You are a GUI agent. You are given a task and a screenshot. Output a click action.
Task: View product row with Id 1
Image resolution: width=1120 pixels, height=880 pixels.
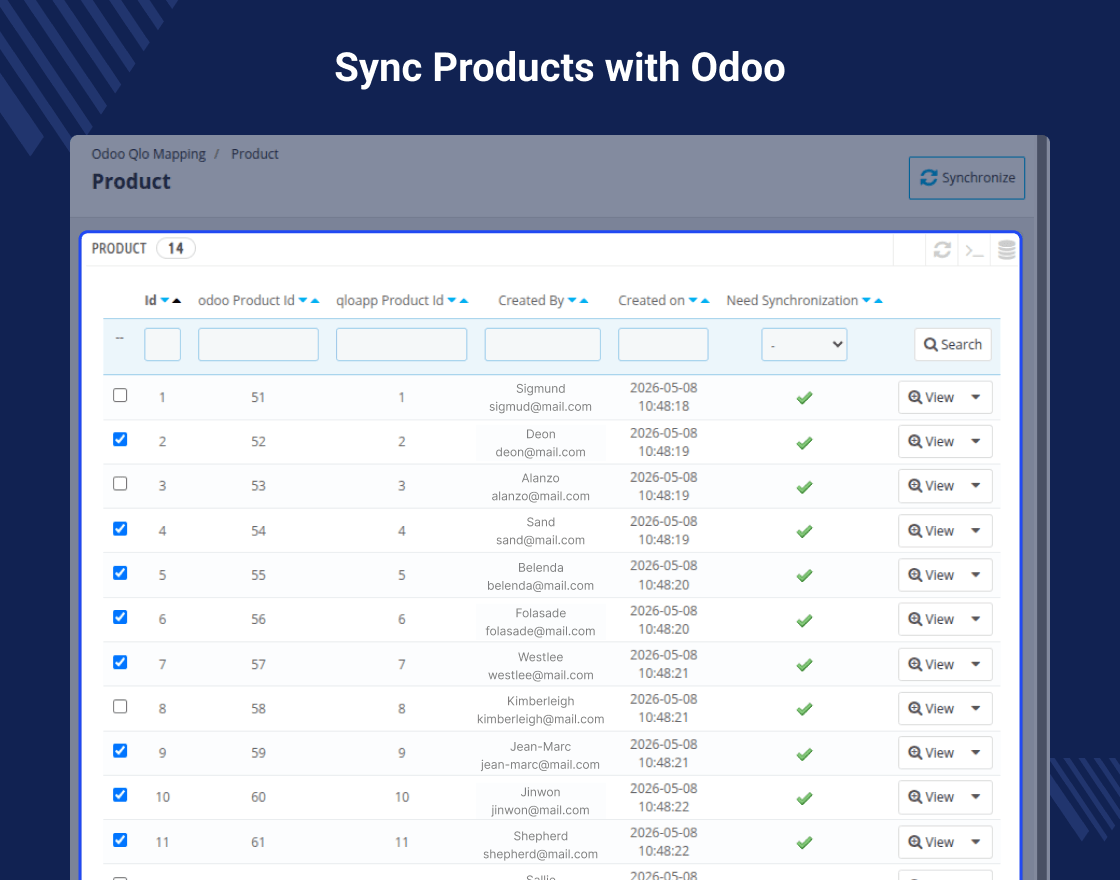[x=930, y=397]
